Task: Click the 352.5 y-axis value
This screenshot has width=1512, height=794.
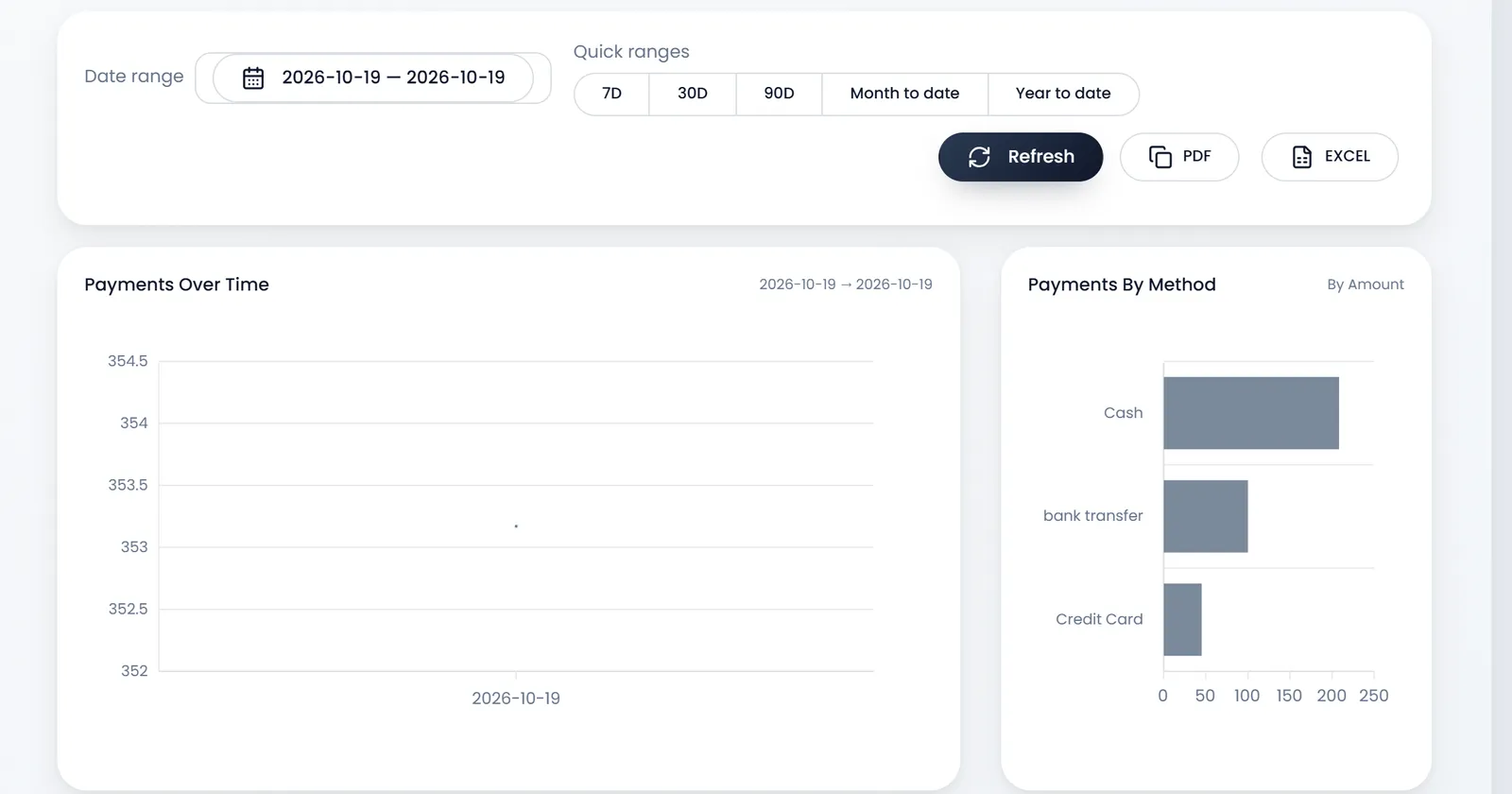Action: [x=128, y=609]
